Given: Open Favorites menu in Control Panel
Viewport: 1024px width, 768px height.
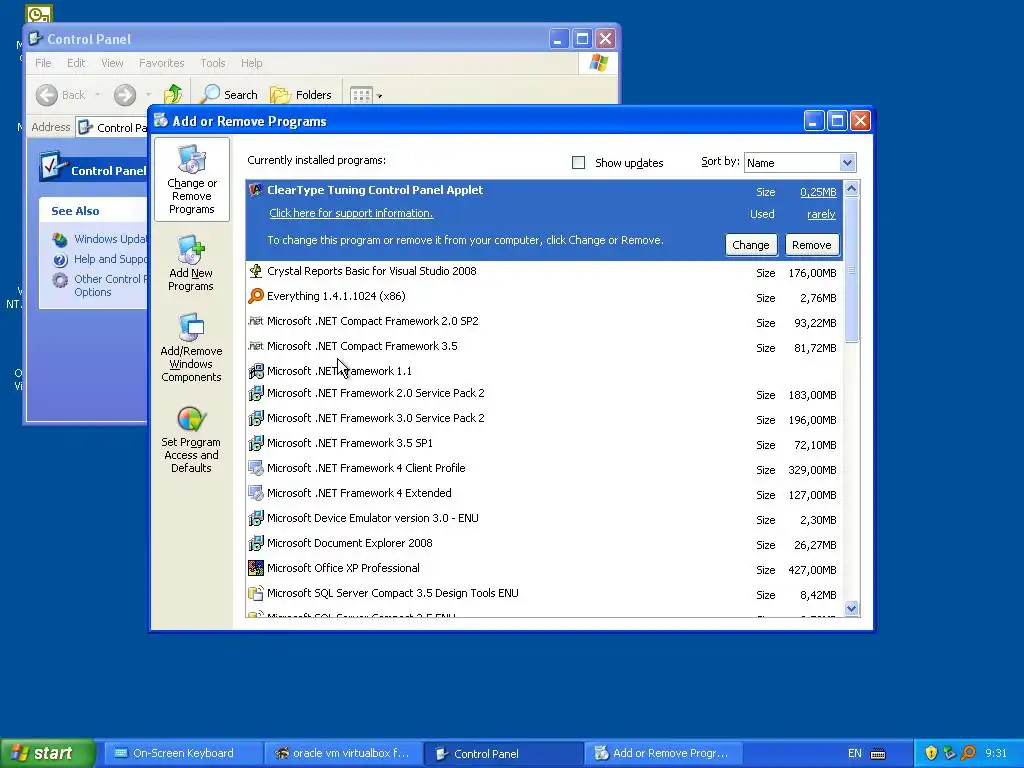Looking at the screenshot, I should [161, 63].
